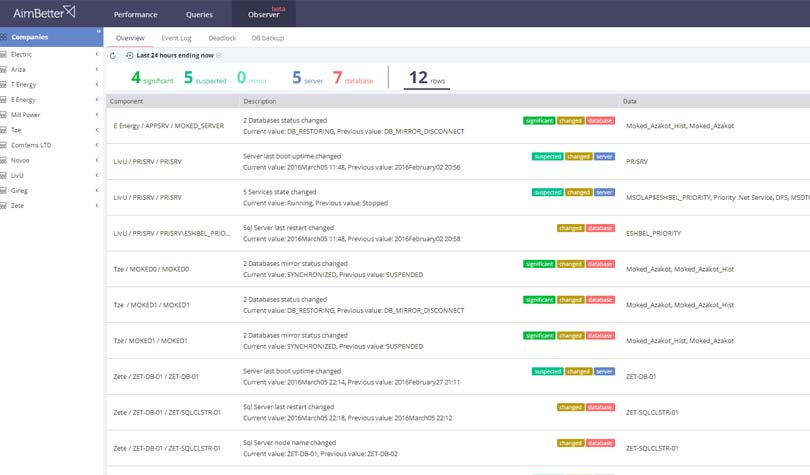Click the Companies grid icon in sidebar header
Image resolution: width=810 pixels, height=475 pixels.
[4, 37]
